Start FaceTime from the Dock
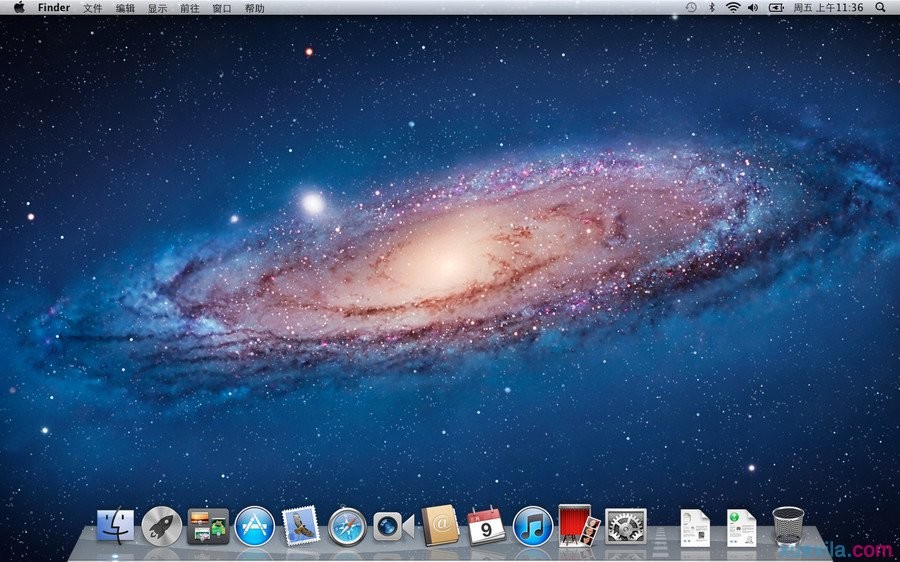 tap(393, 526)
